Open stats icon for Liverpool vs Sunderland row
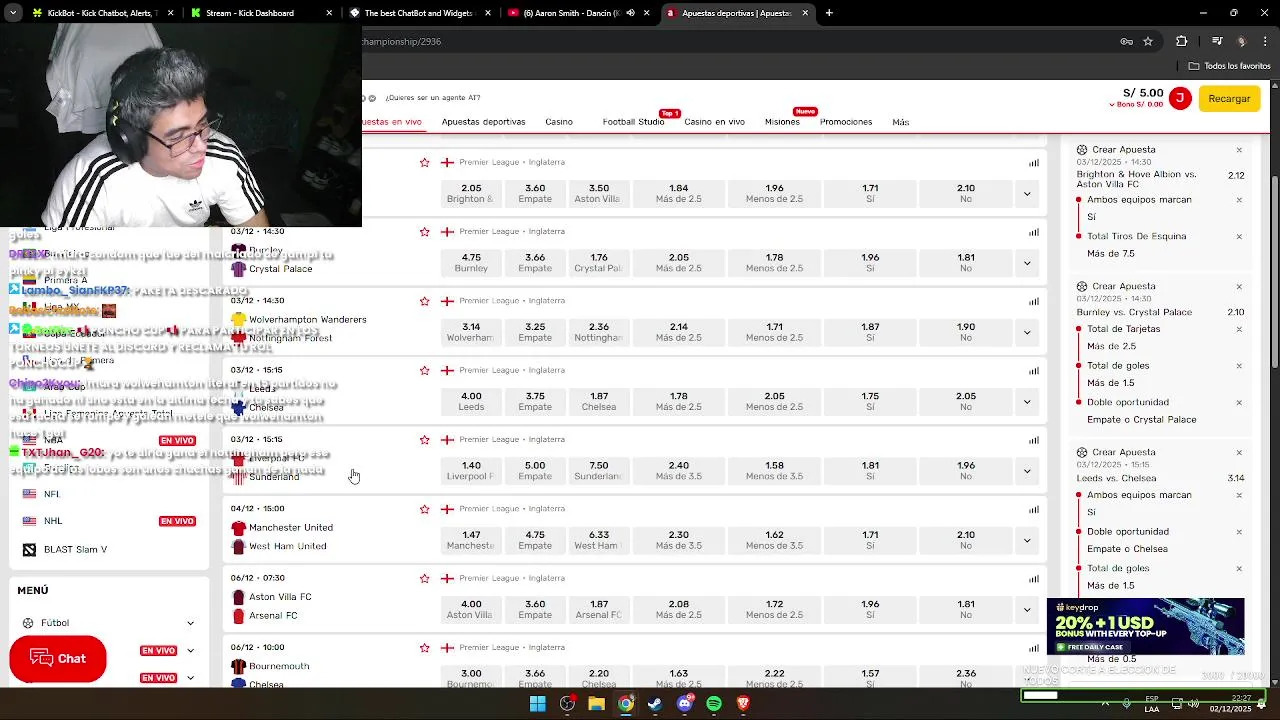The width and height of the screenshot is (1280, 720). (x=1034, y=440)
